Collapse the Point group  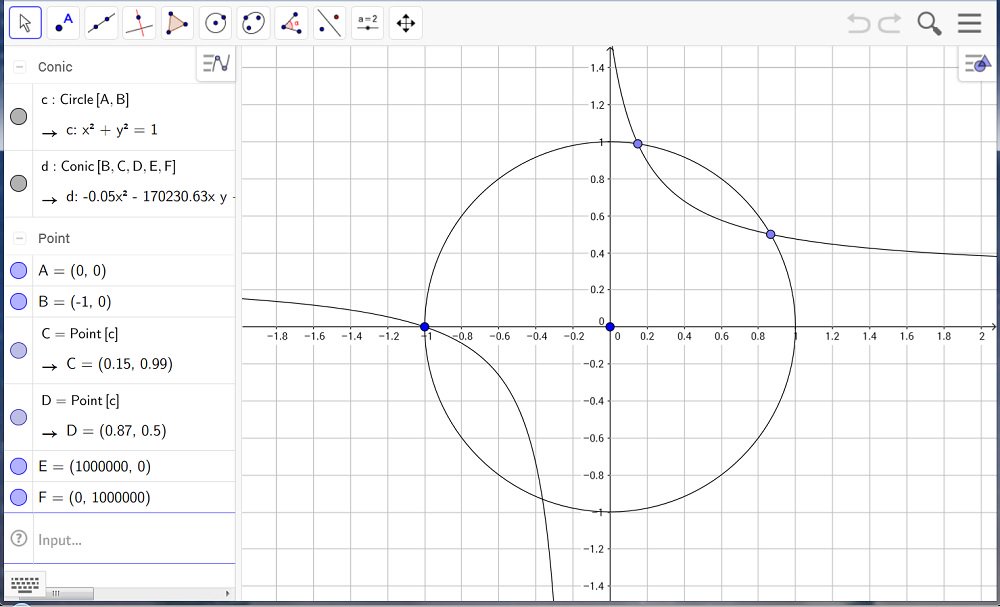point(20,238)
